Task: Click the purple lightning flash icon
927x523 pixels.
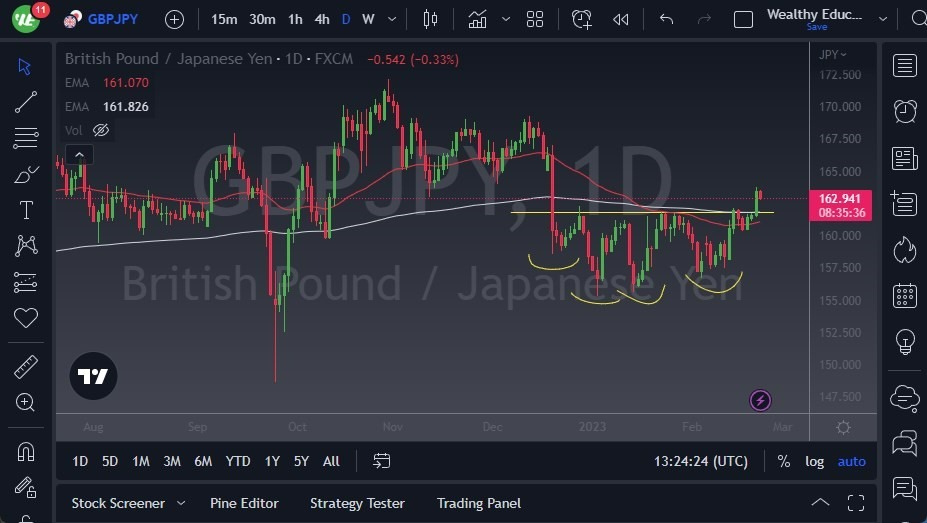Action: [x=760, y=401]
